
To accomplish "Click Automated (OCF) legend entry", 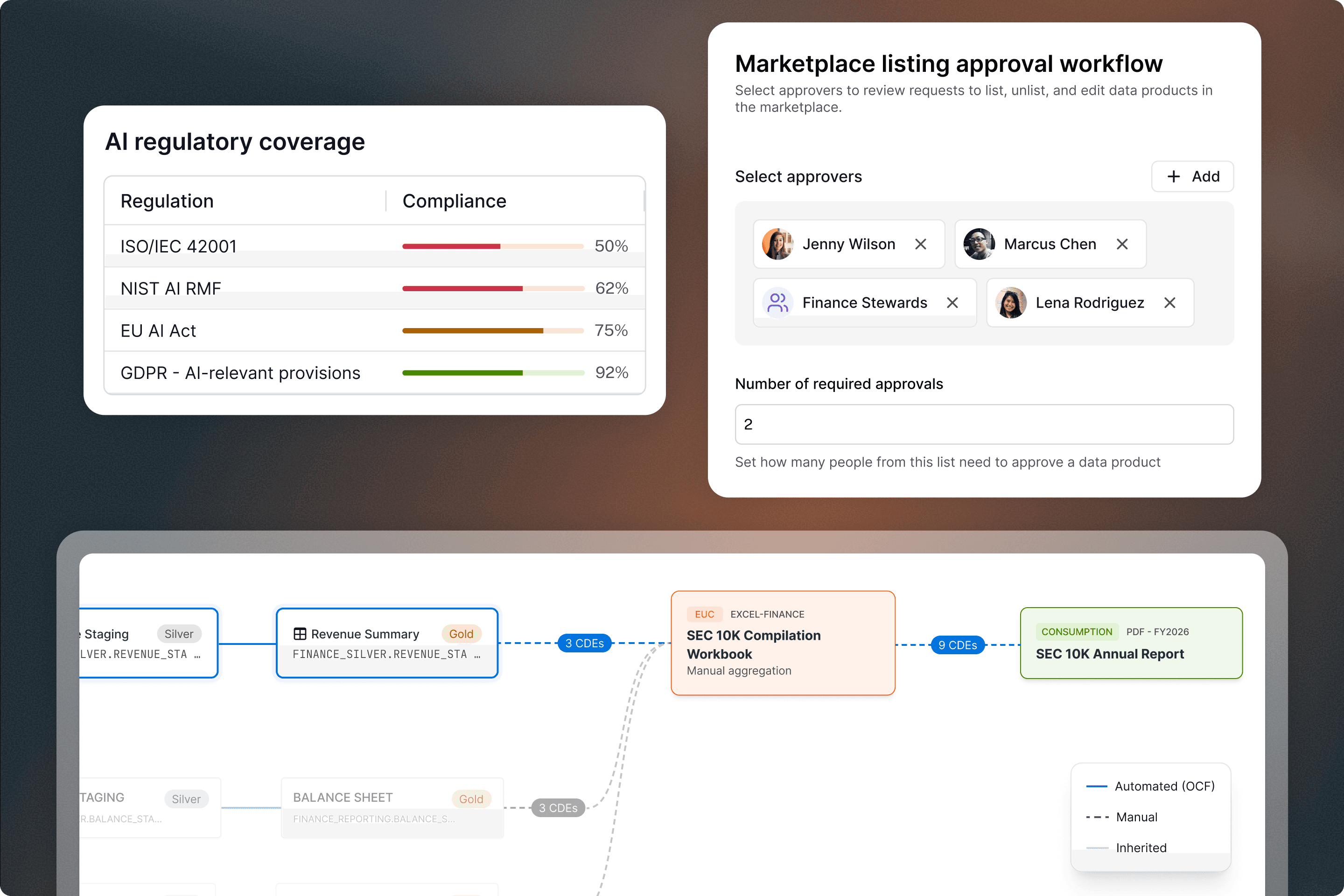I will point(1150,786).
